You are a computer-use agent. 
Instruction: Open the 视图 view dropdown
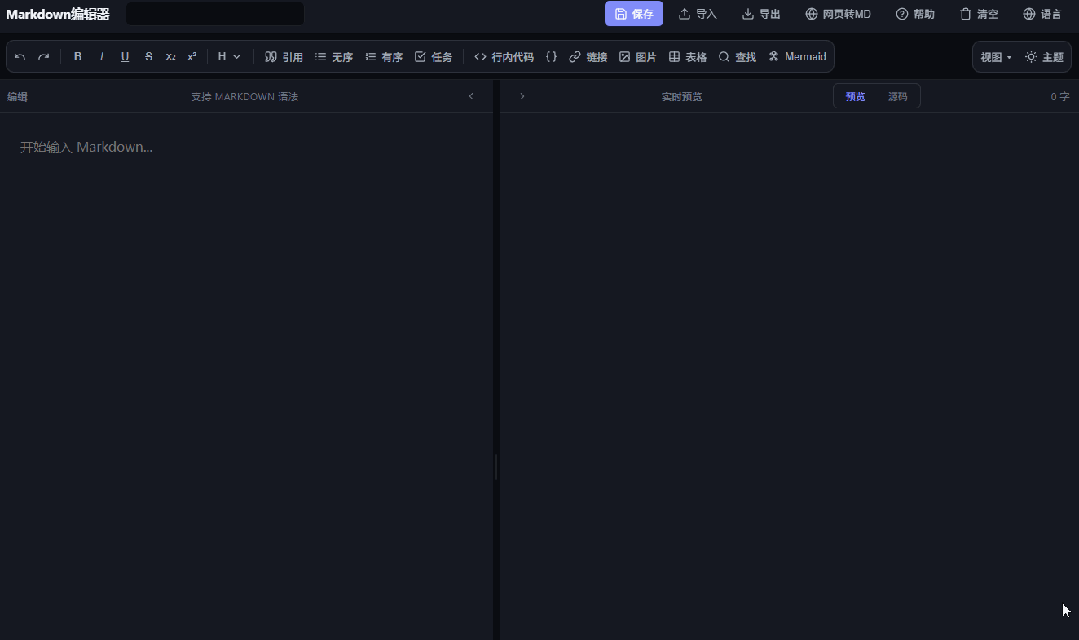[x=996, y=57]
